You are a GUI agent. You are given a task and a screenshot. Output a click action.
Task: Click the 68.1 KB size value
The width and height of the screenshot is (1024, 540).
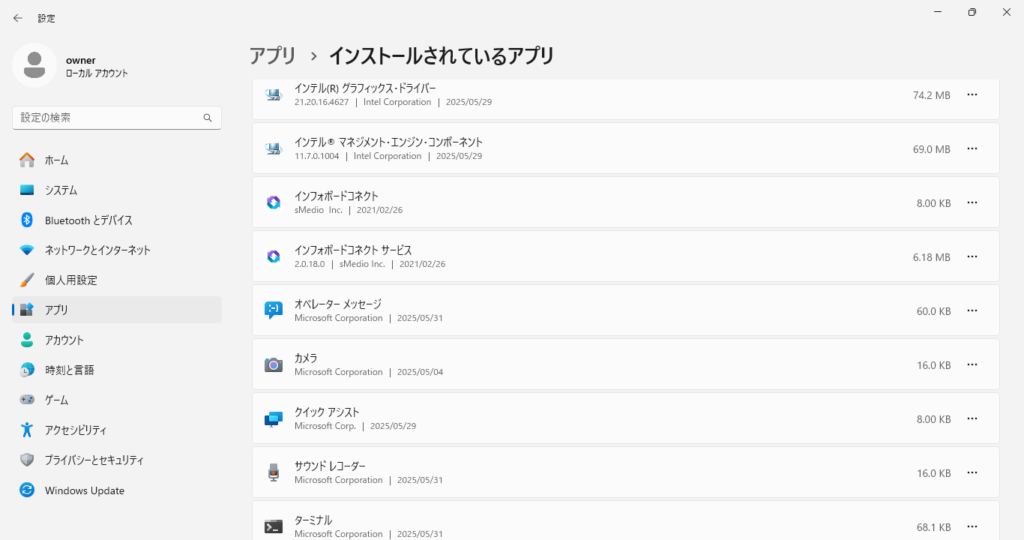[x=933, y=527]
